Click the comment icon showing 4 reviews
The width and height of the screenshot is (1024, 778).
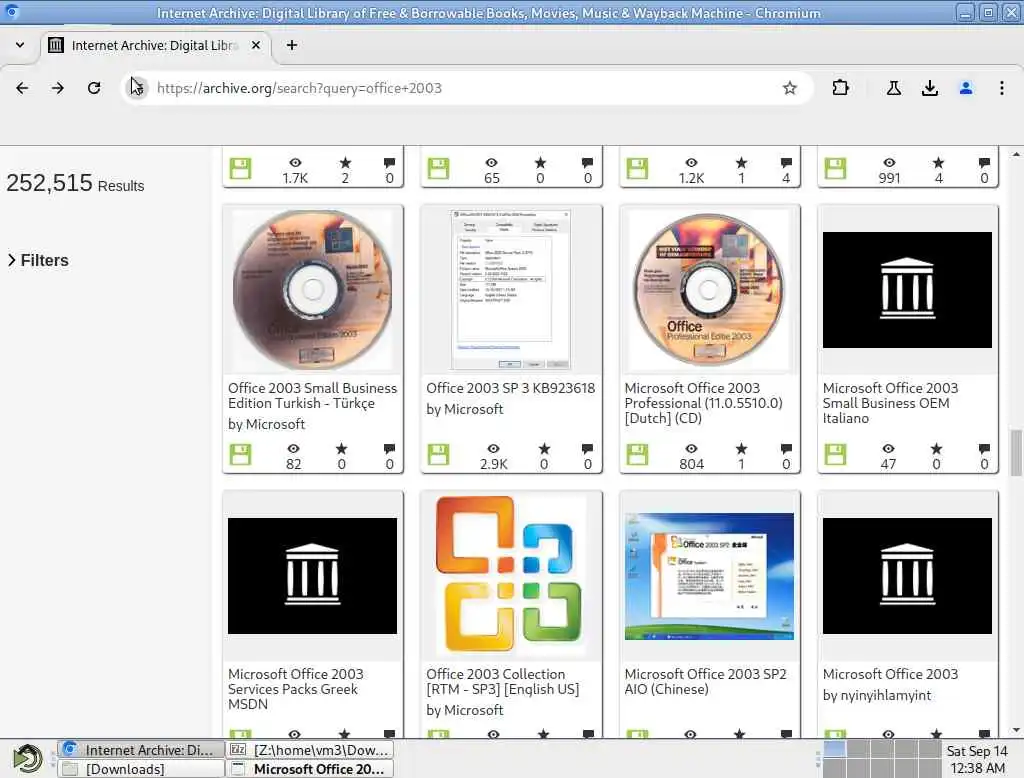(x=786, y=162)
